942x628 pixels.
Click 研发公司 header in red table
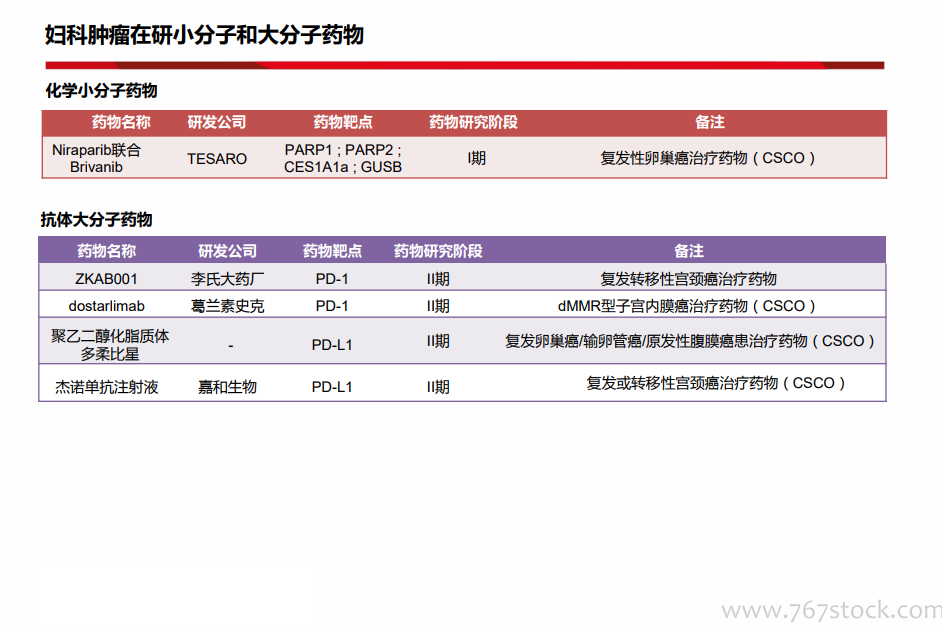[x=217, y=122]
